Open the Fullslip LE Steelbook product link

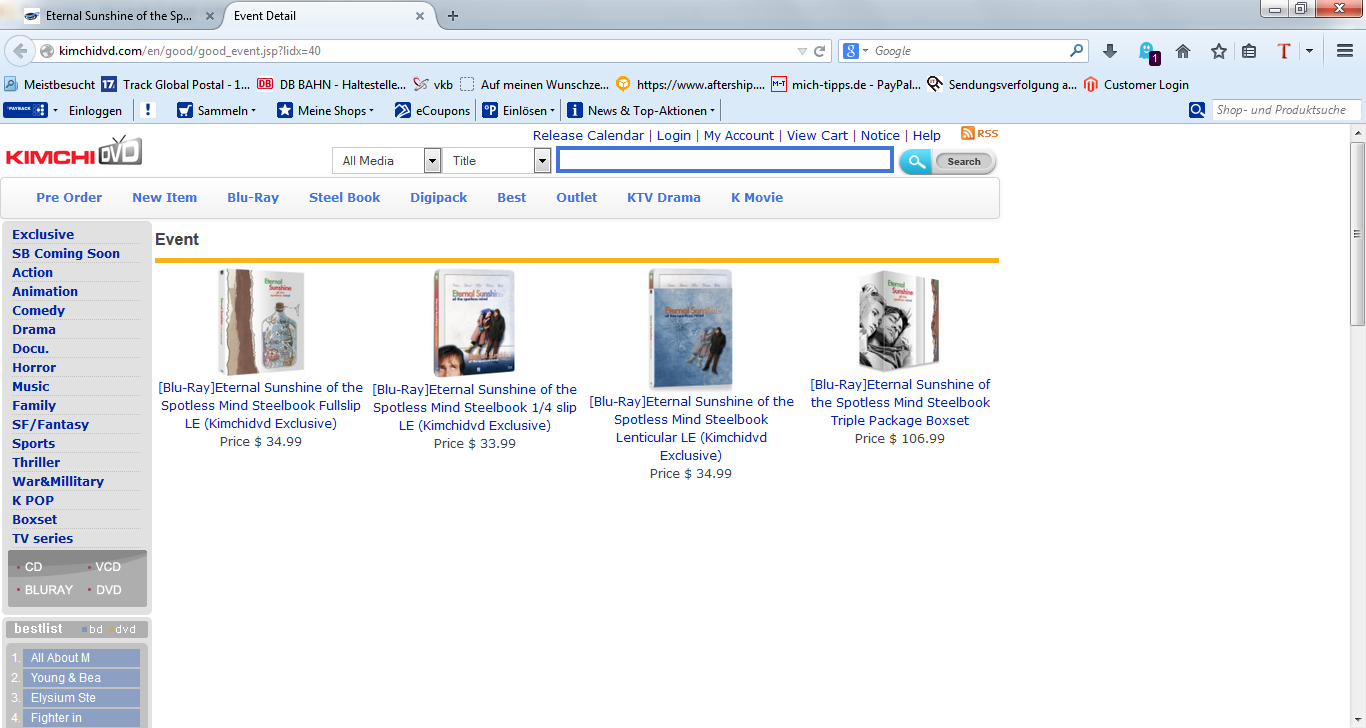pyautogui.click(x=261, y=405)
